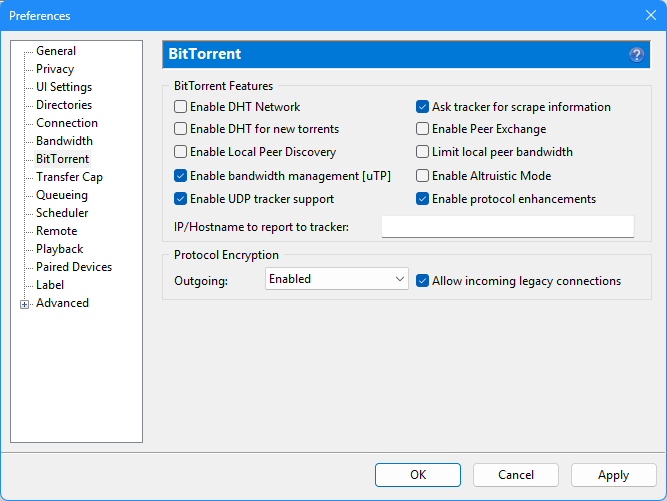The image size is (667, 501).
Task: Close the Preferences dialog
Action: click(x=650, y=15)
